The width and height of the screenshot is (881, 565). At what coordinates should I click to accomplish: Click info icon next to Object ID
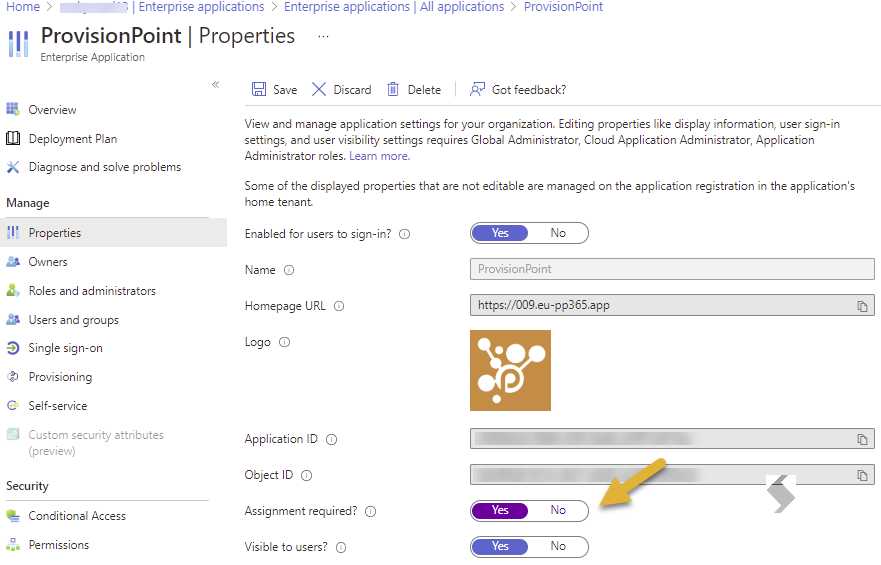306,475
